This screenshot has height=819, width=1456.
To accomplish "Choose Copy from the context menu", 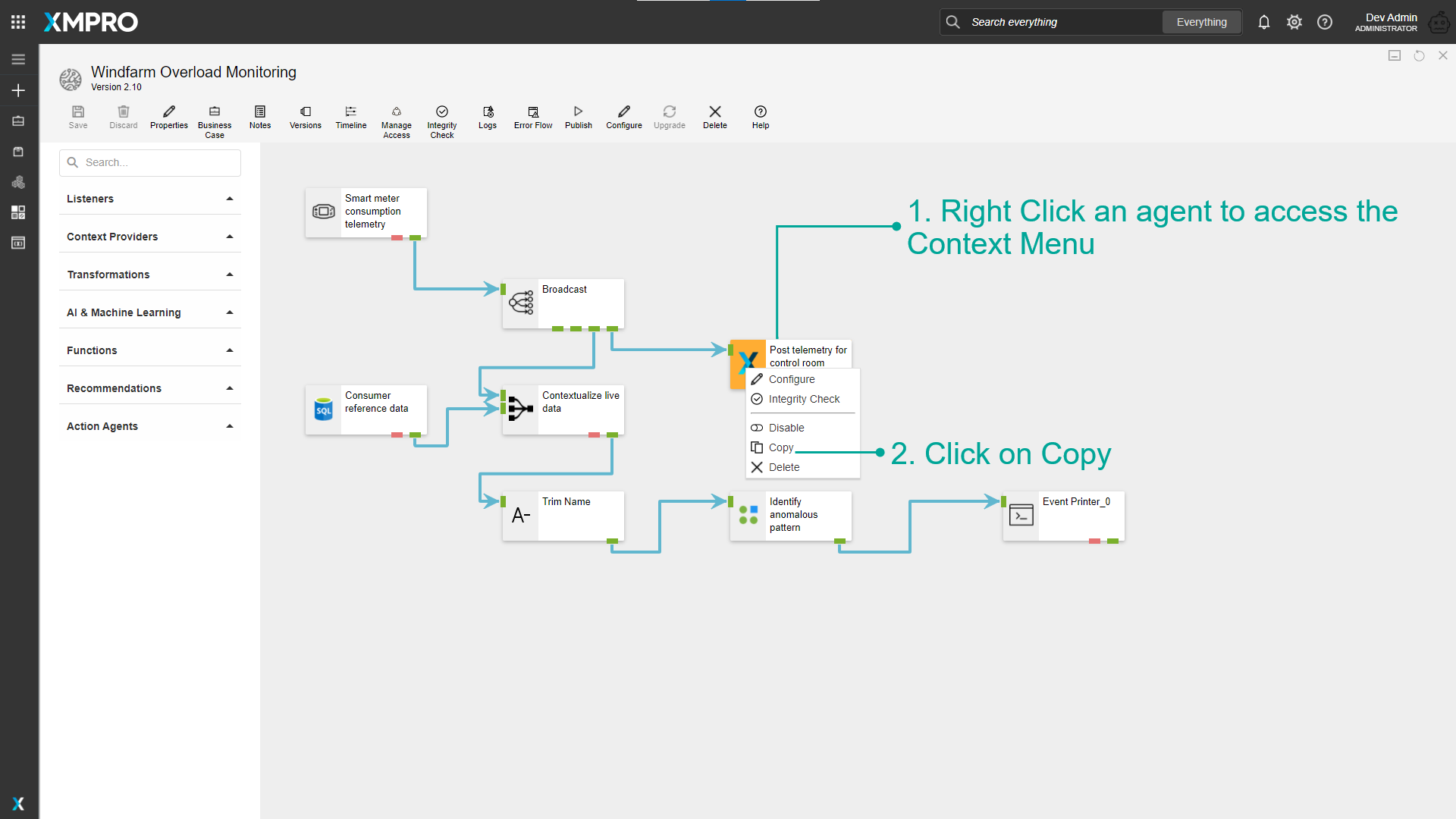I will click(x=780, y=447).
